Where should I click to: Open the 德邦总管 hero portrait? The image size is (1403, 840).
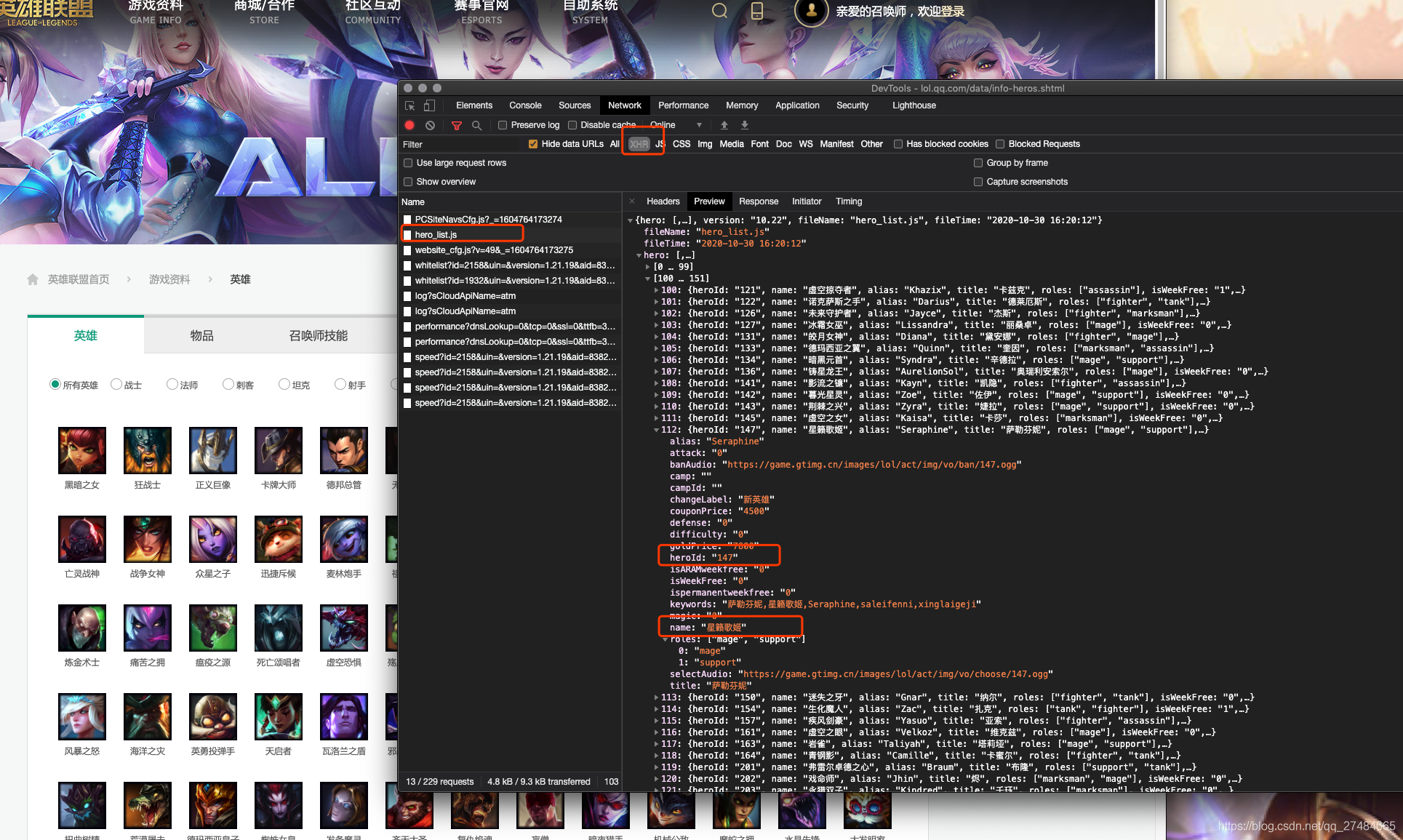click(x=344, y=451)
